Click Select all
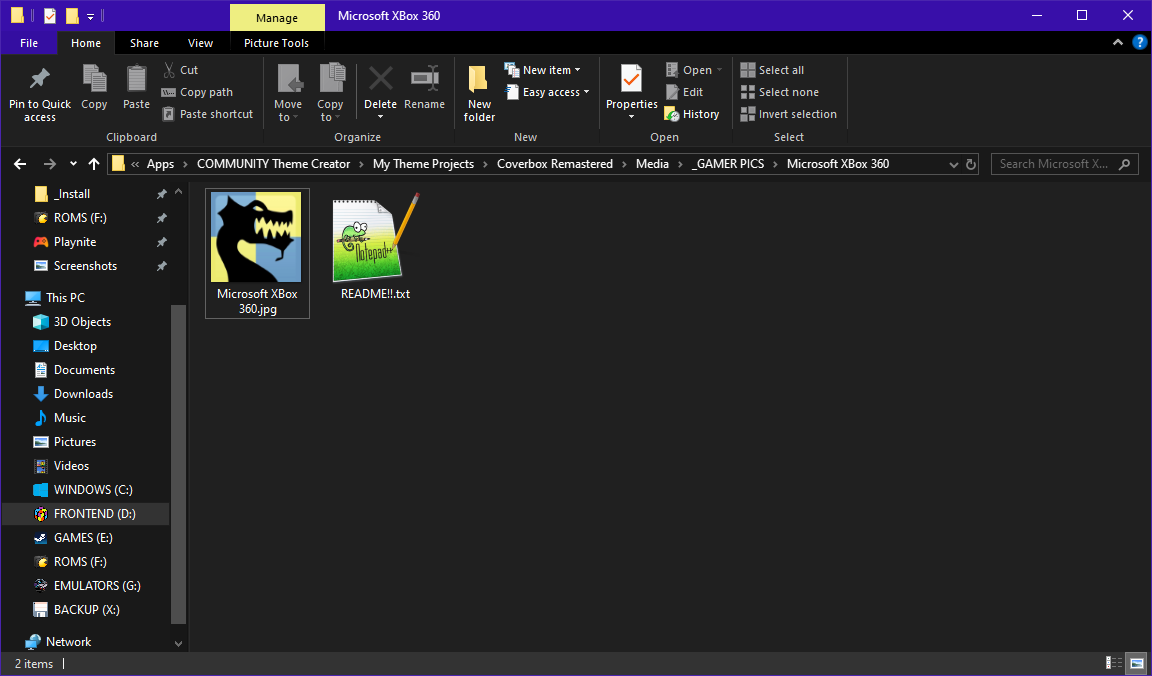This screenshot has height=676, width=1152. 772,70
